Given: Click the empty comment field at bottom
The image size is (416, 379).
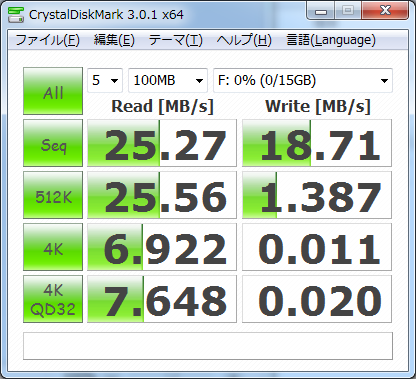Looking at the screenshot, I should (x=208, y=346).
